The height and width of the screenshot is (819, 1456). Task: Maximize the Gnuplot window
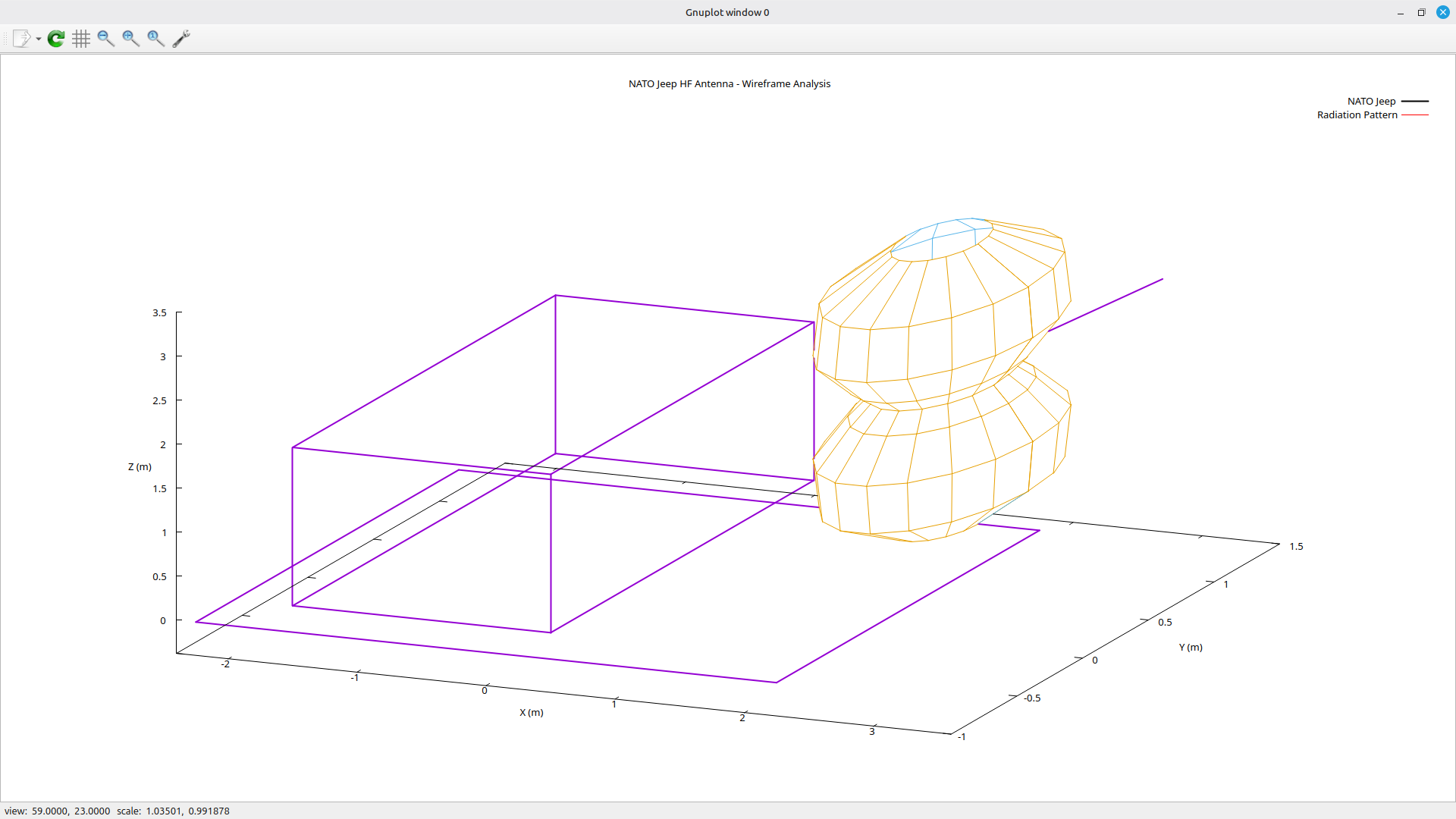[x=1422, y=13]
